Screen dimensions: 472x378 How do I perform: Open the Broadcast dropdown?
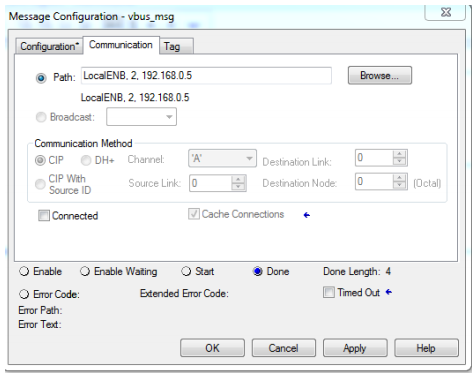tap(141, 117)
